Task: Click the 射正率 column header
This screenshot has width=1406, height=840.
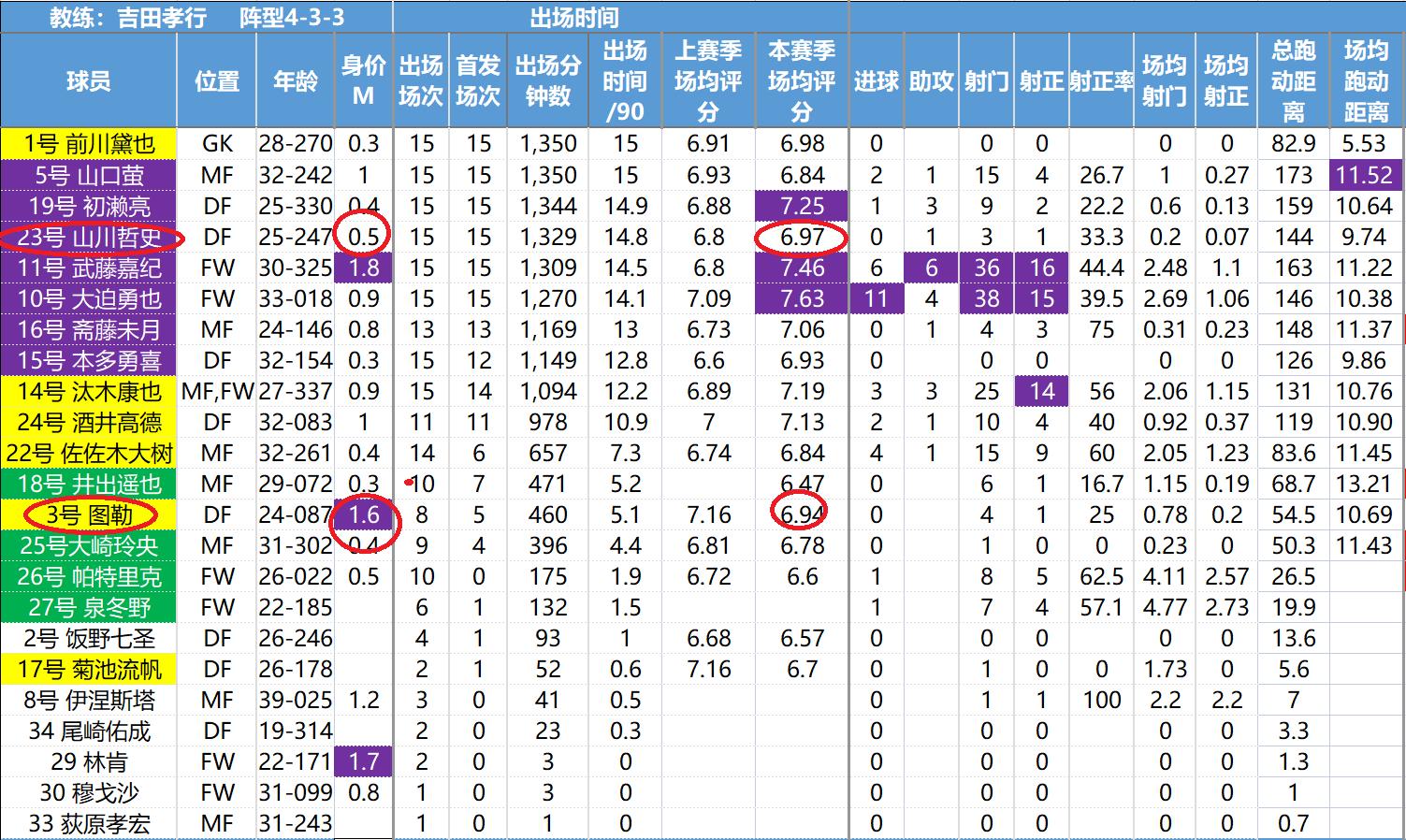Action: pyautogui.click(x=1101, y=81)
